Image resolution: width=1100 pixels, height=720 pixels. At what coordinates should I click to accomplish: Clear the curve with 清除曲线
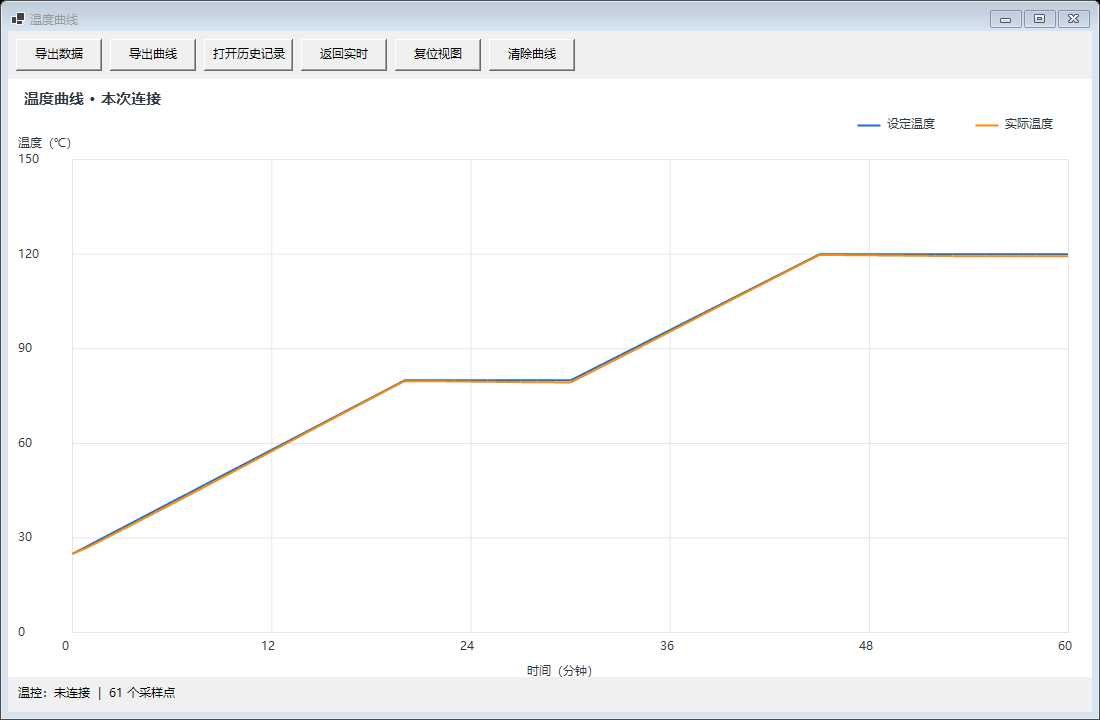coord(532,54)
